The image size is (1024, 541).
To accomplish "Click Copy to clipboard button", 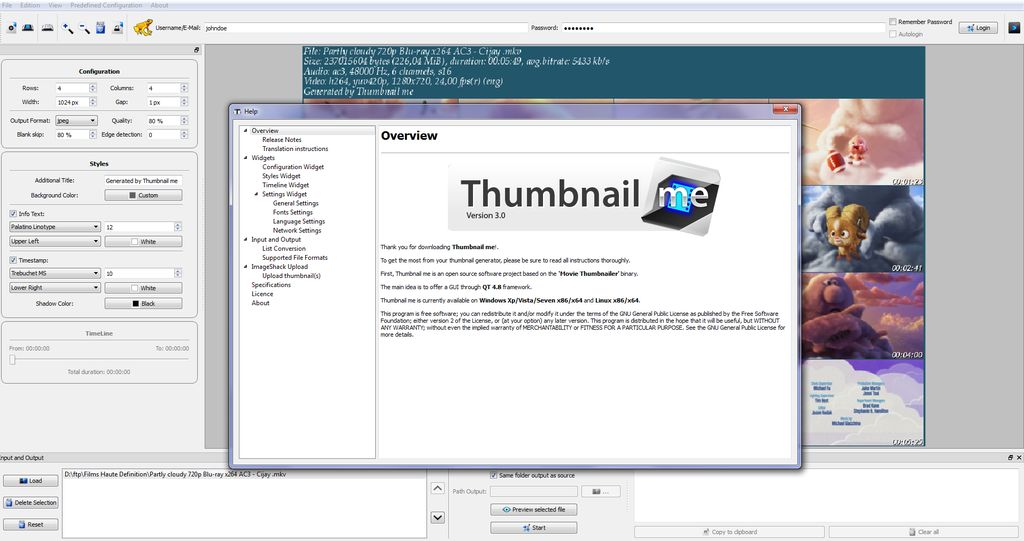I will 729,532.
